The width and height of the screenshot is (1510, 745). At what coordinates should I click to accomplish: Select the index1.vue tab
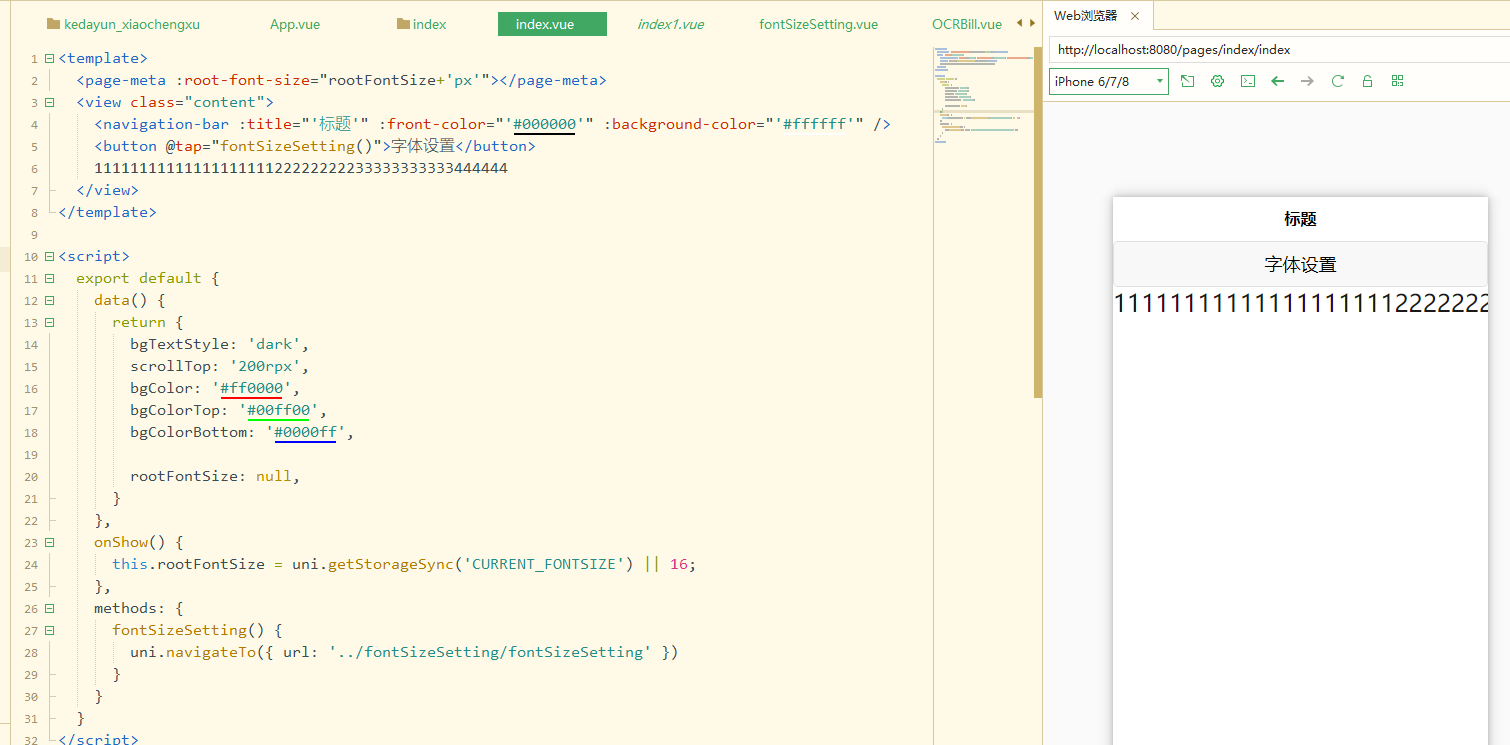coord(669,23)
